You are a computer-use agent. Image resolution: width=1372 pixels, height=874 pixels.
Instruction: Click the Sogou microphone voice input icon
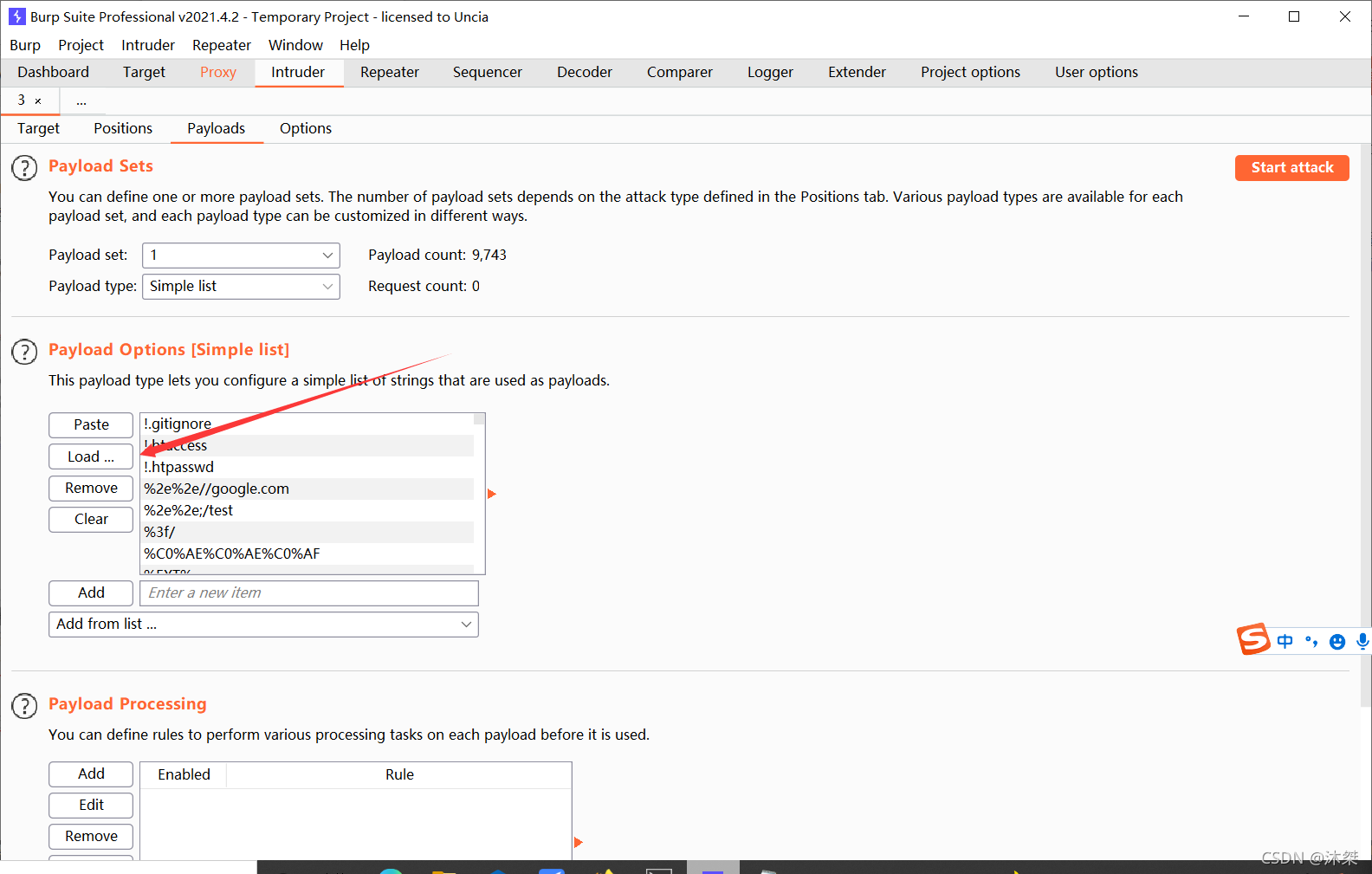point(1362,641)
